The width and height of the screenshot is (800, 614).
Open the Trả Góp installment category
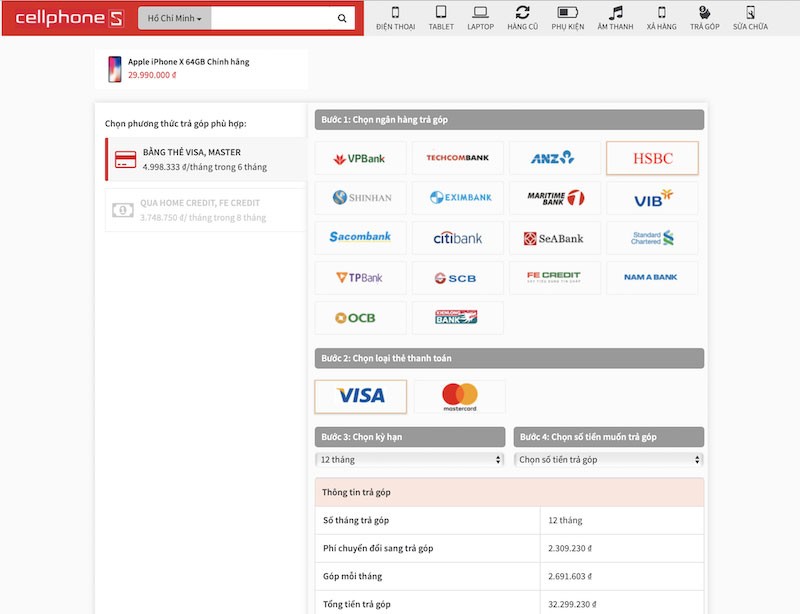coord(705,18)
